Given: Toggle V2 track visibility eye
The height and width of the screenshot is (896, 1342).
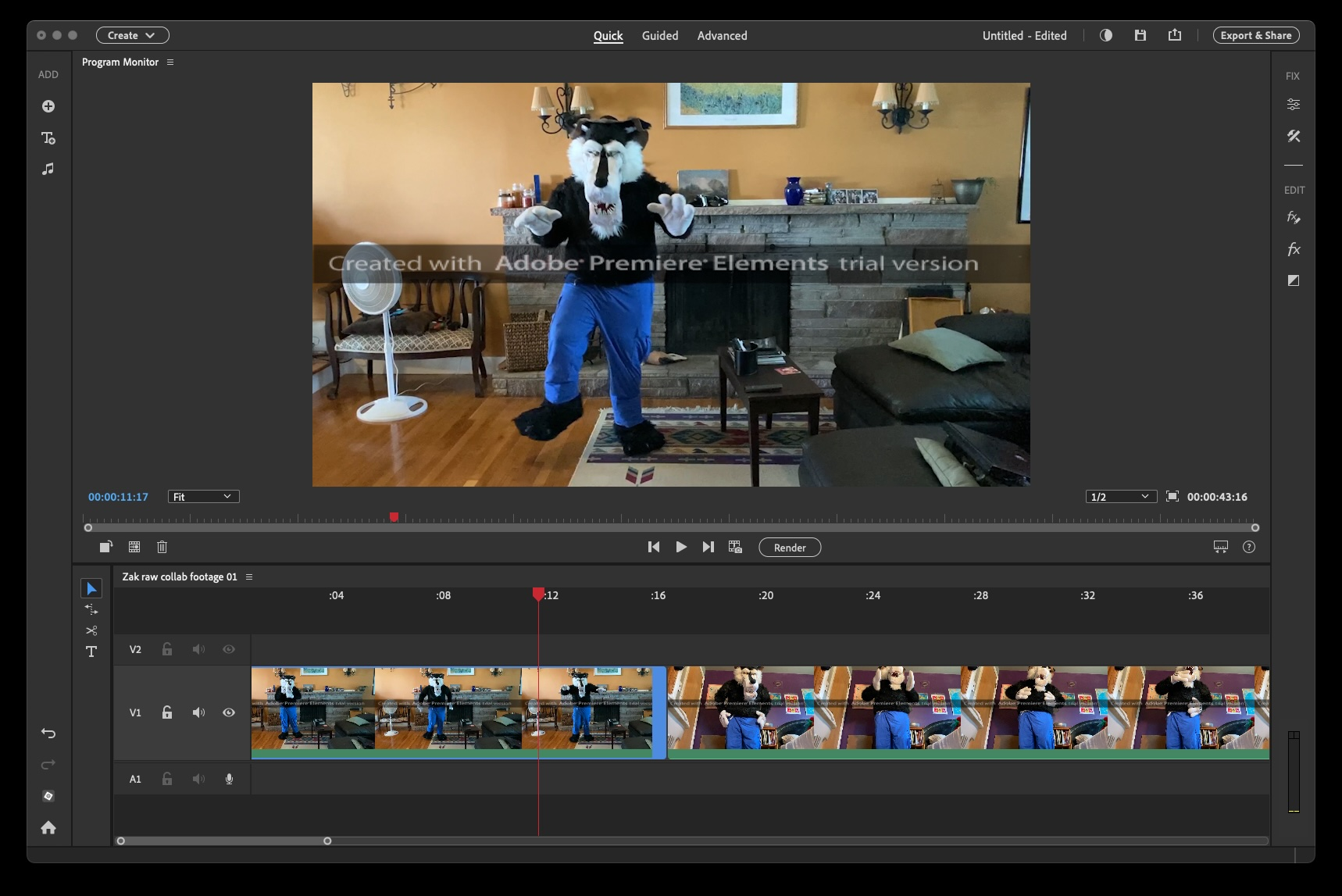Looking at the screenshot, I should (x=229, y=649).
